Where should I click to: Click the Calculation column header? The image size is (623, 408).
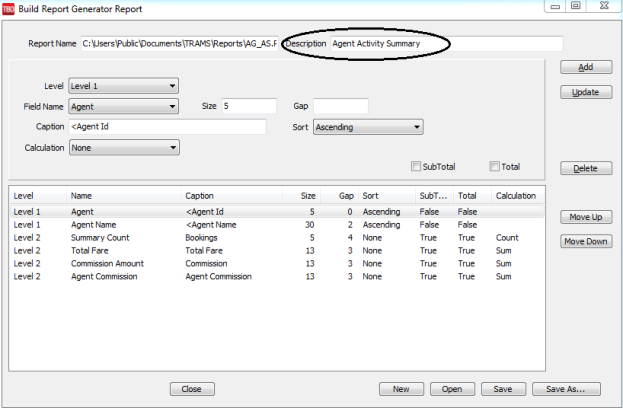point(518,196)
